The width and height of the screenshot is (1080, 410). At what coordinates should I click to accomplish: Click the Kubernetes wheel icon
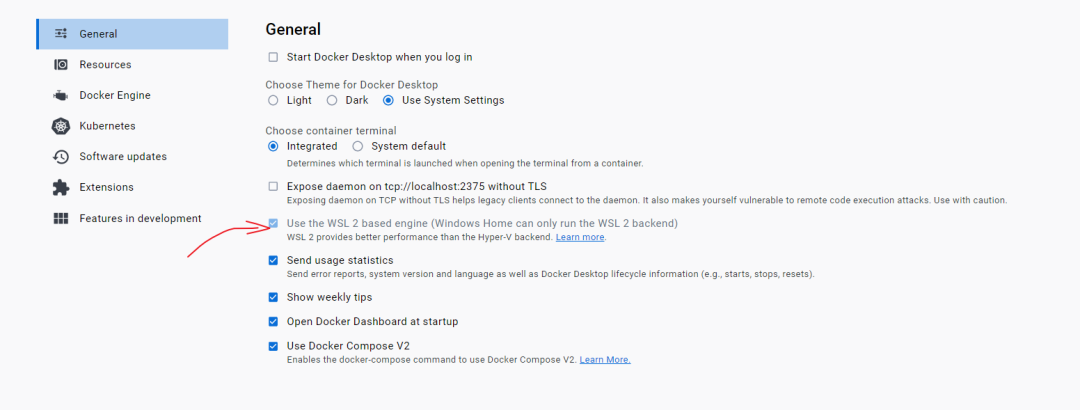click(61, 126)
